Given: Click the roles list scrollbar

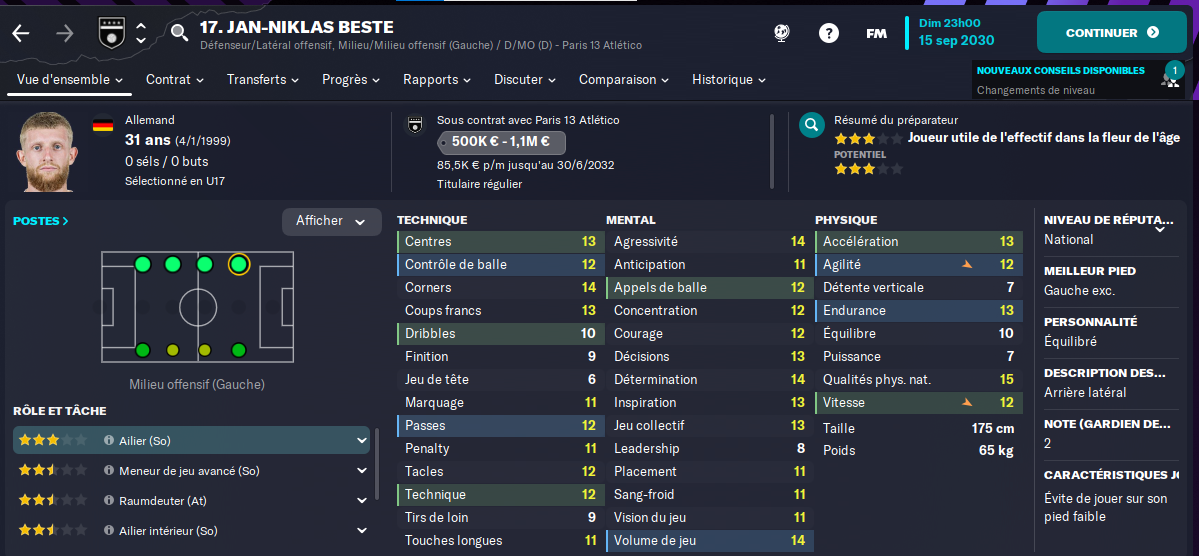Looking at the screenshot, I should click(376, 465).
